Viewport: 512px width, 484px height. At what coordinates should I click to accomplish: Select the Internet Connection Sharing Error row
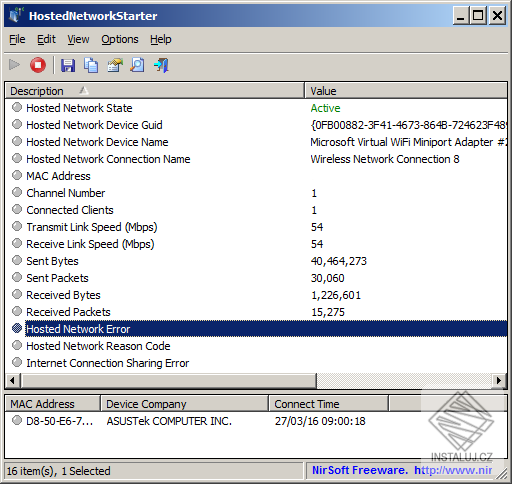point(256,363)
